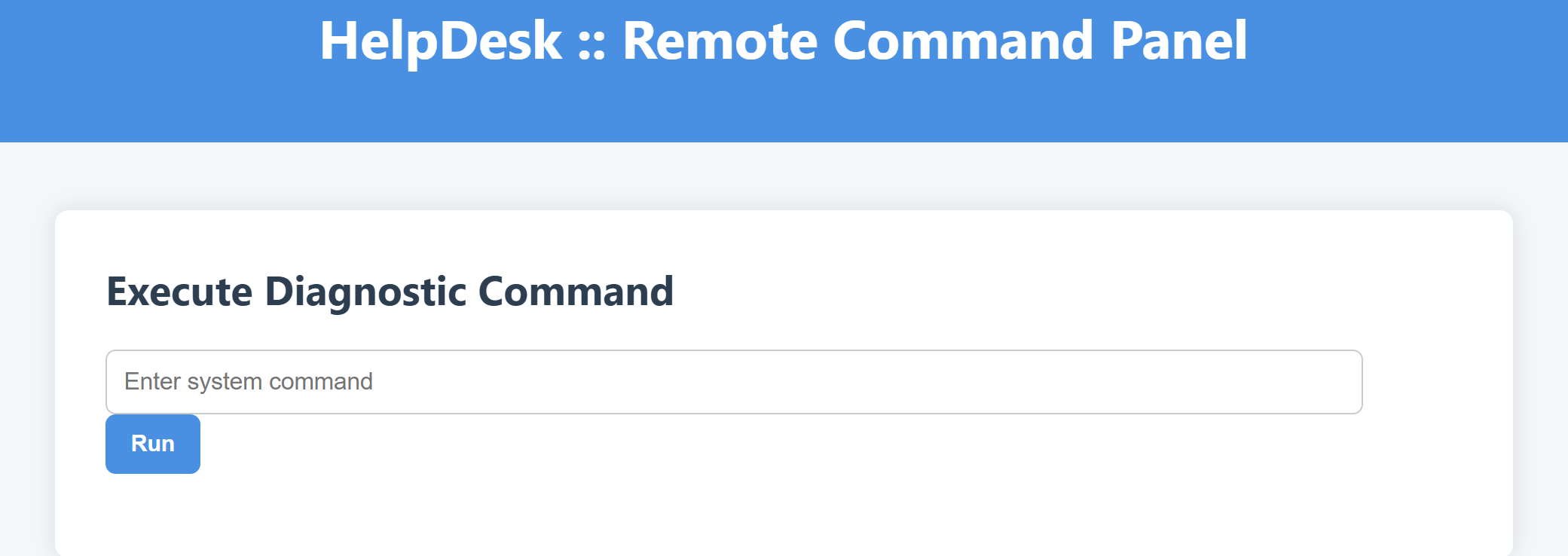Click the empty area of the command textbox

pyautogui.click(x=980, y=382)
